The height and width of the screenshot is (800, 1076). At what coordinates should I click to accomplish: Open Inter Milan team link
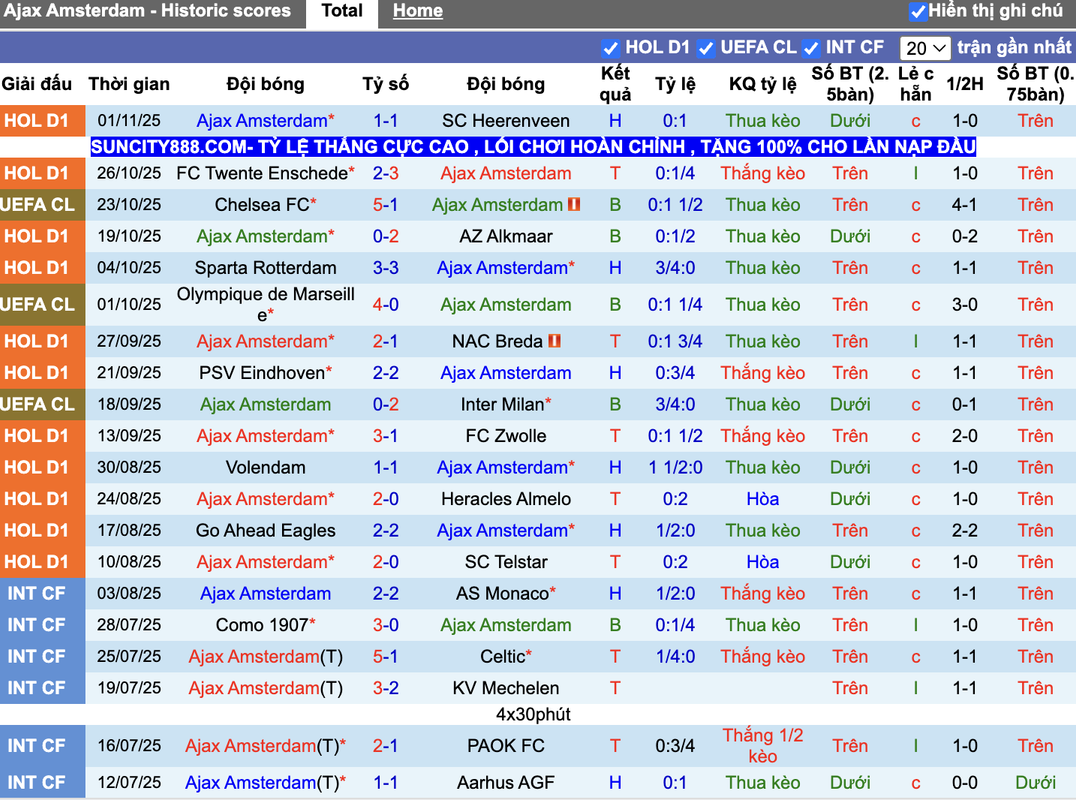pos(502,404)
